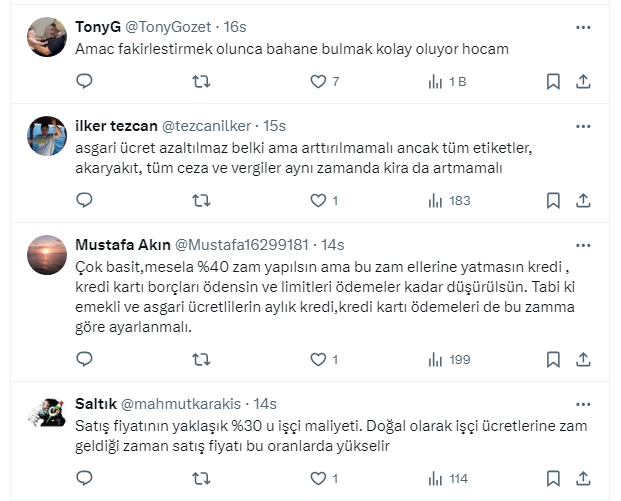Viewport: 621px width, 501px height.
Task: Like TonyG's tweet with 7 likes
Action: click(318, 82)
